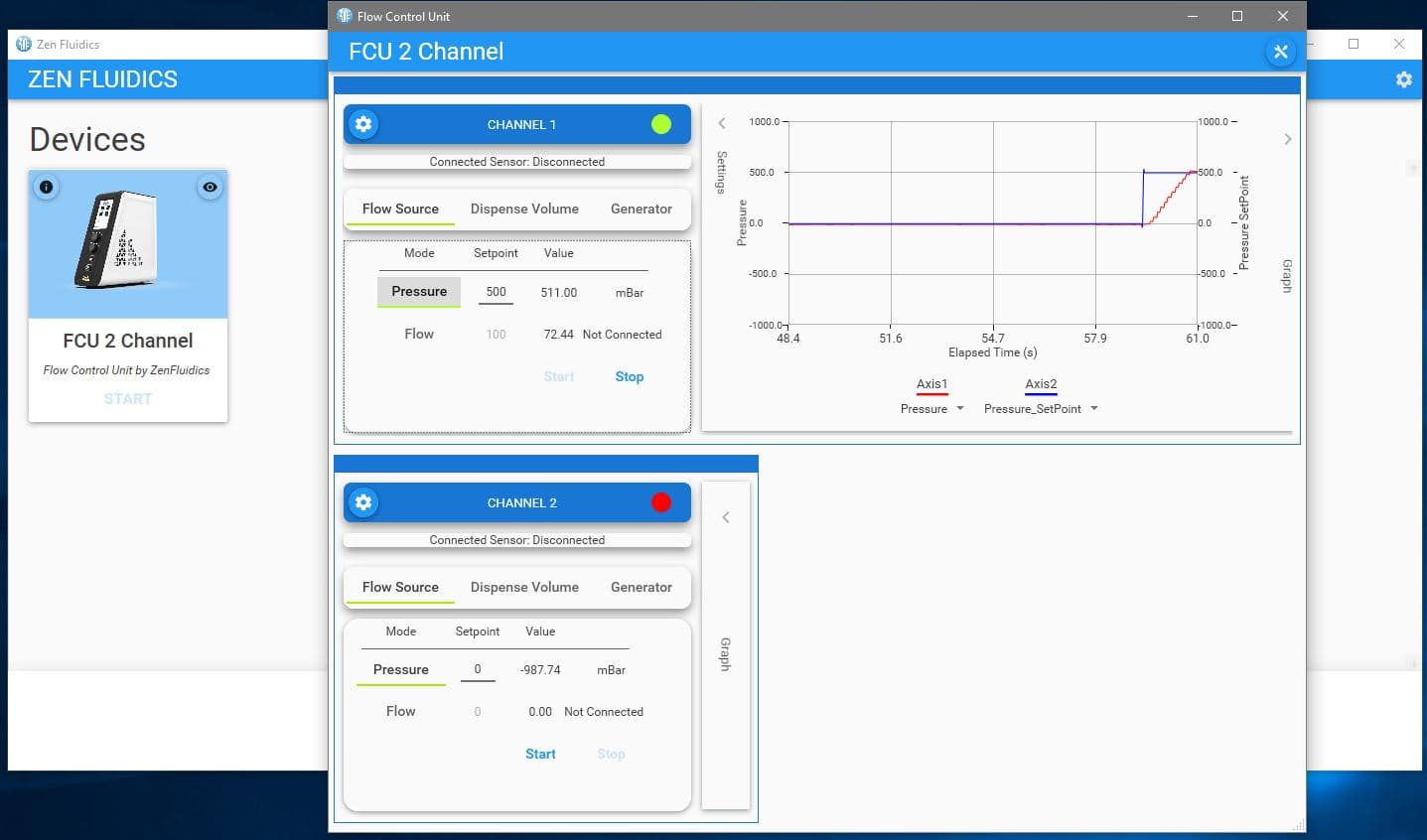The width and height of the screenshot is (1427, 840).
Task: Click the START link on device card
Action: (x=128, y=399)
